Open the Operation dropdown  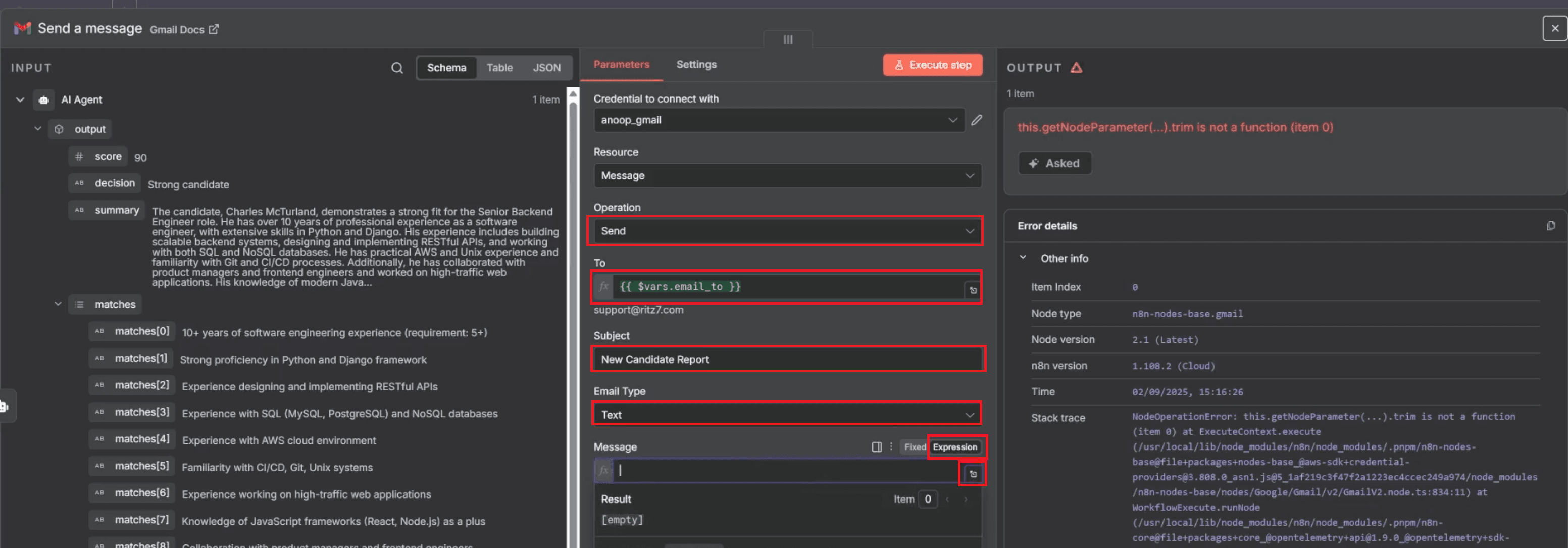788,231
